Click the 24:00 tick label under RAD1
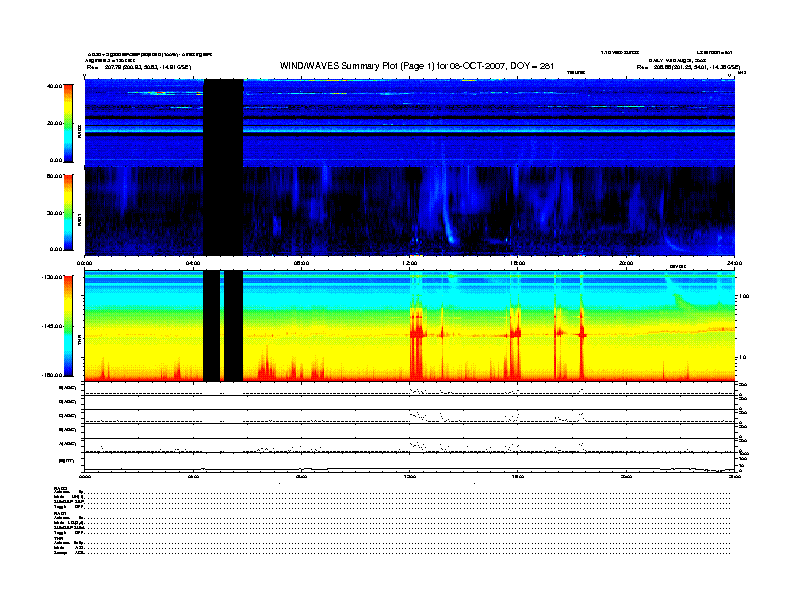Viewport: 792px width, 612px height. click(x=734, y=263)
